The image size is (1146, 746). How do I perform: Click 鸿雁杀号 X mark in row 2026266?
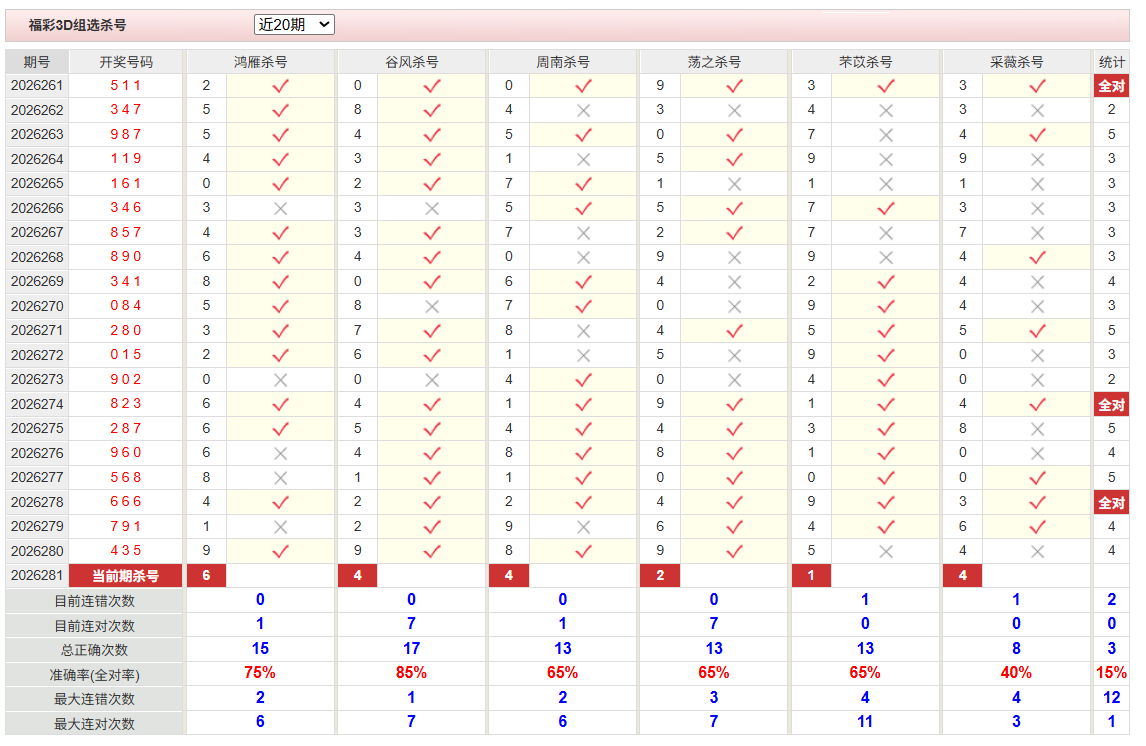[281, 209]
